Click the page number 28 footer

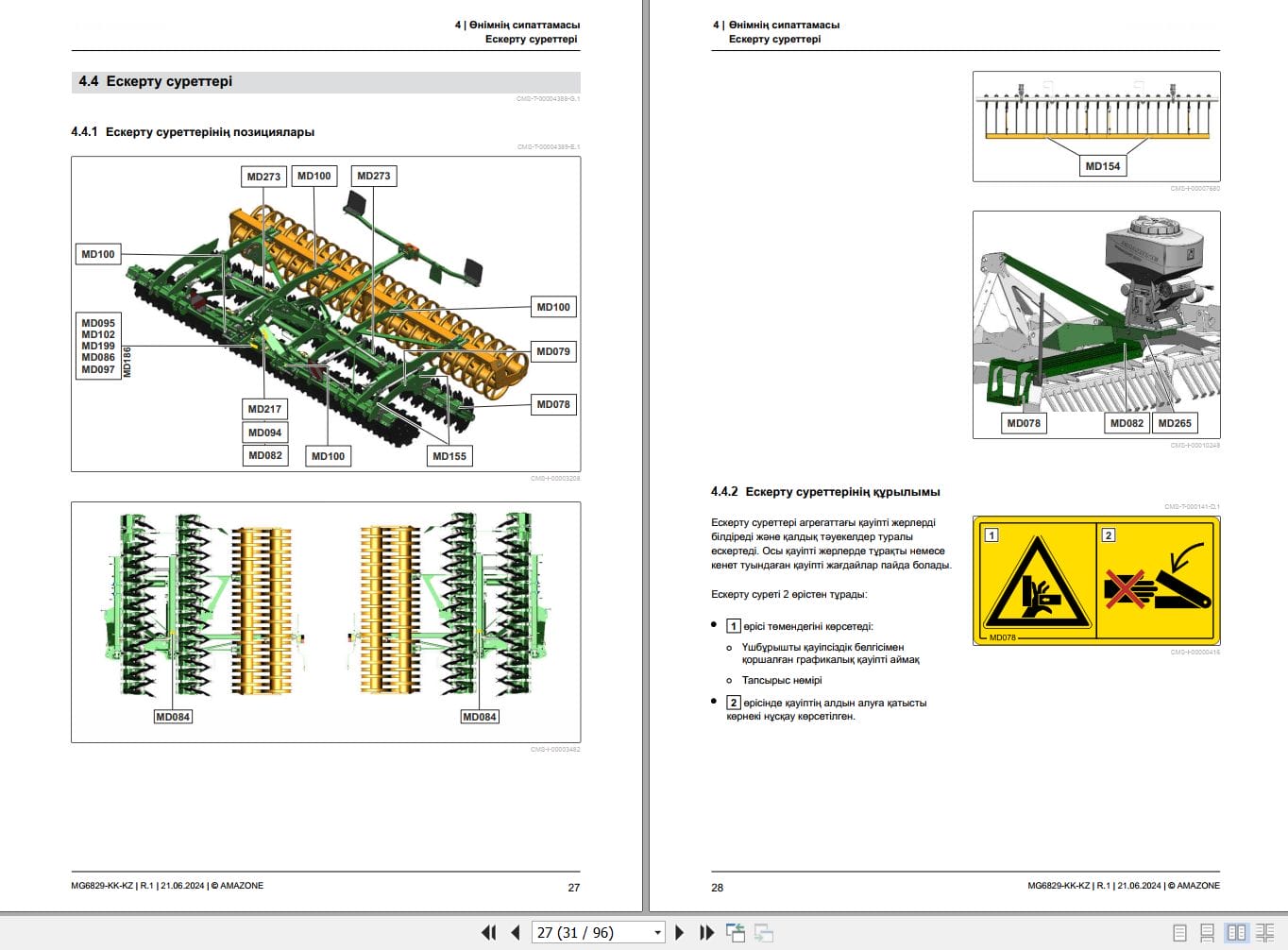pyautogui.click(x=718, y=888)
